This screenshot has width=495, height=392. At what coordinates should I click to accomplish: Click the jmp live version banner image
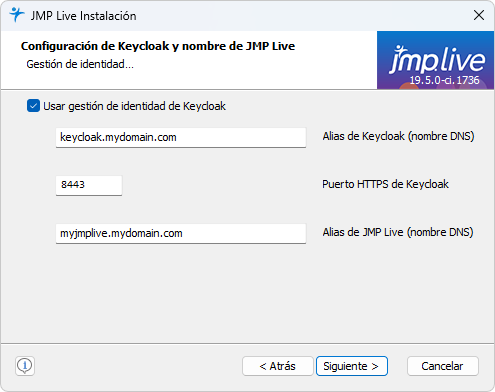click(x=435, y=60)
